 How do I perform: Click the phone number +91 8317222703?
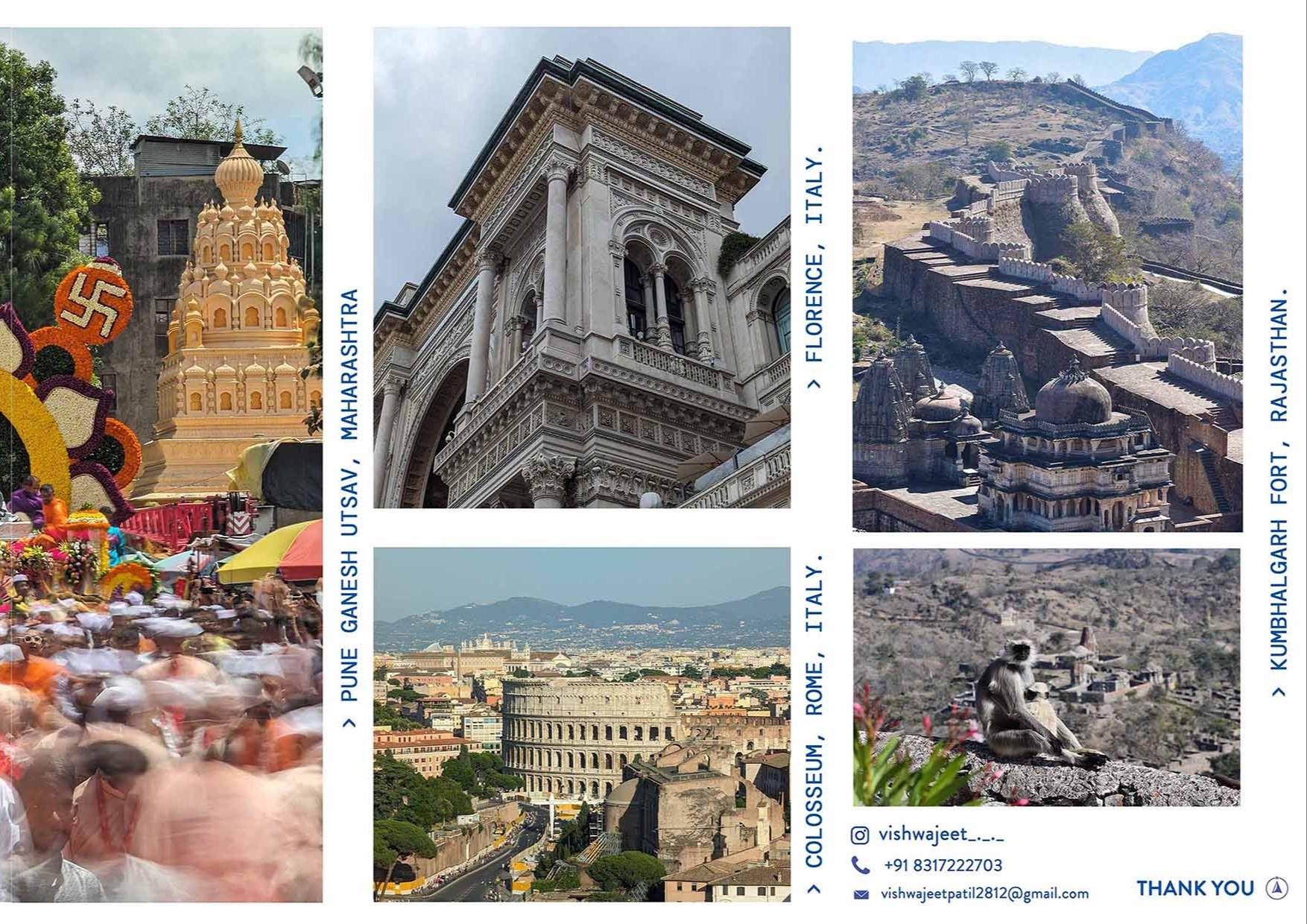(943, 865)
